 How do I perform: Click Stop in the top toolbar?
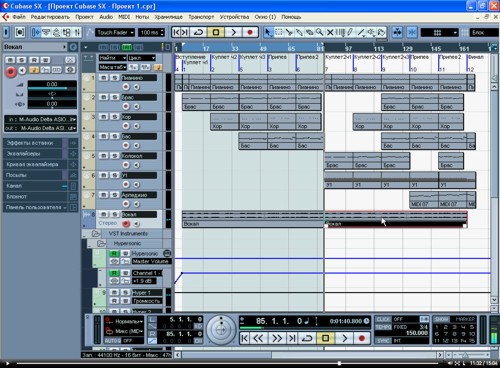tap(216, 32)
